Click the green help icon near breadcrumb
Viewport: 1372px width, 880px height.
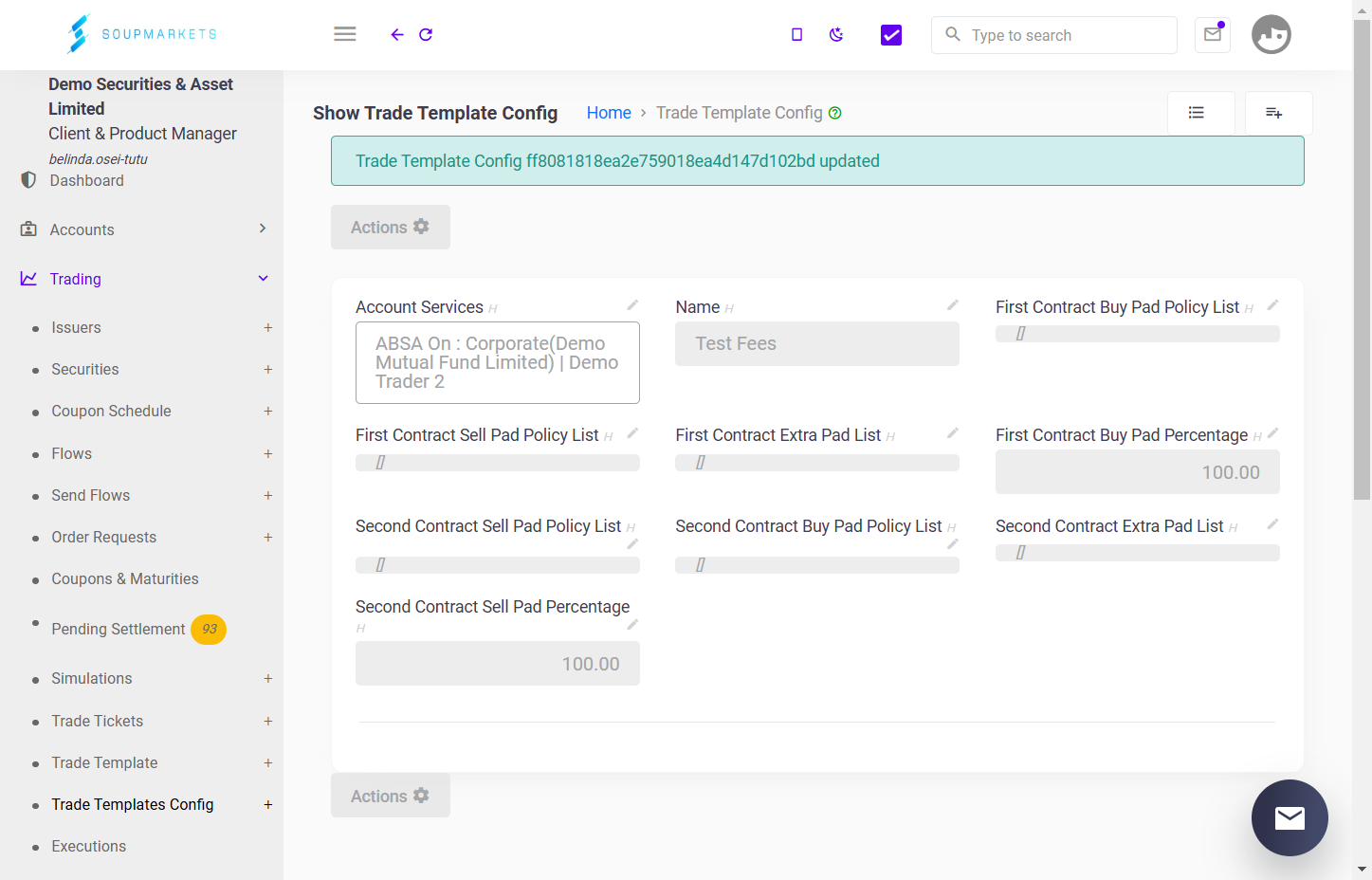[x=835, y=113]
